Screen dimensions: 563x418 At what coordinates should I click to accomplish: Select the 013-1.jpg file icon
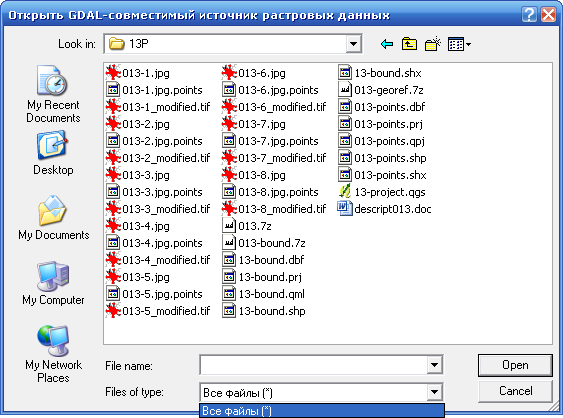pos(113,73)
